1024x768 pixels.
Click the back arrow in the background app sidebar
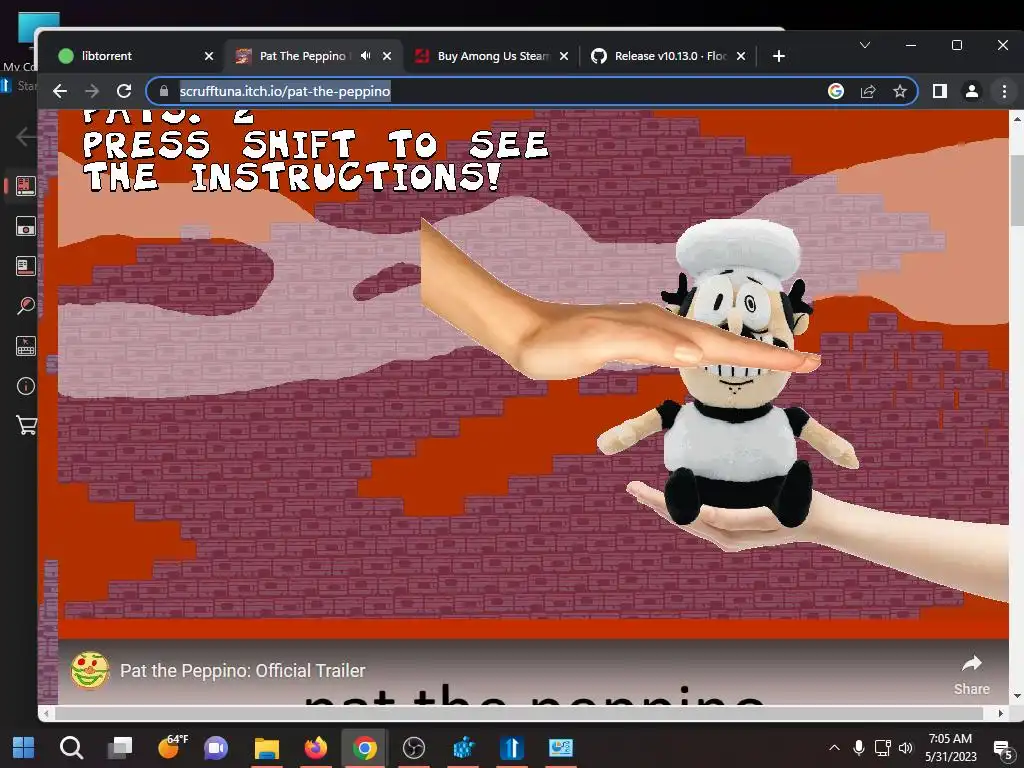25,136
